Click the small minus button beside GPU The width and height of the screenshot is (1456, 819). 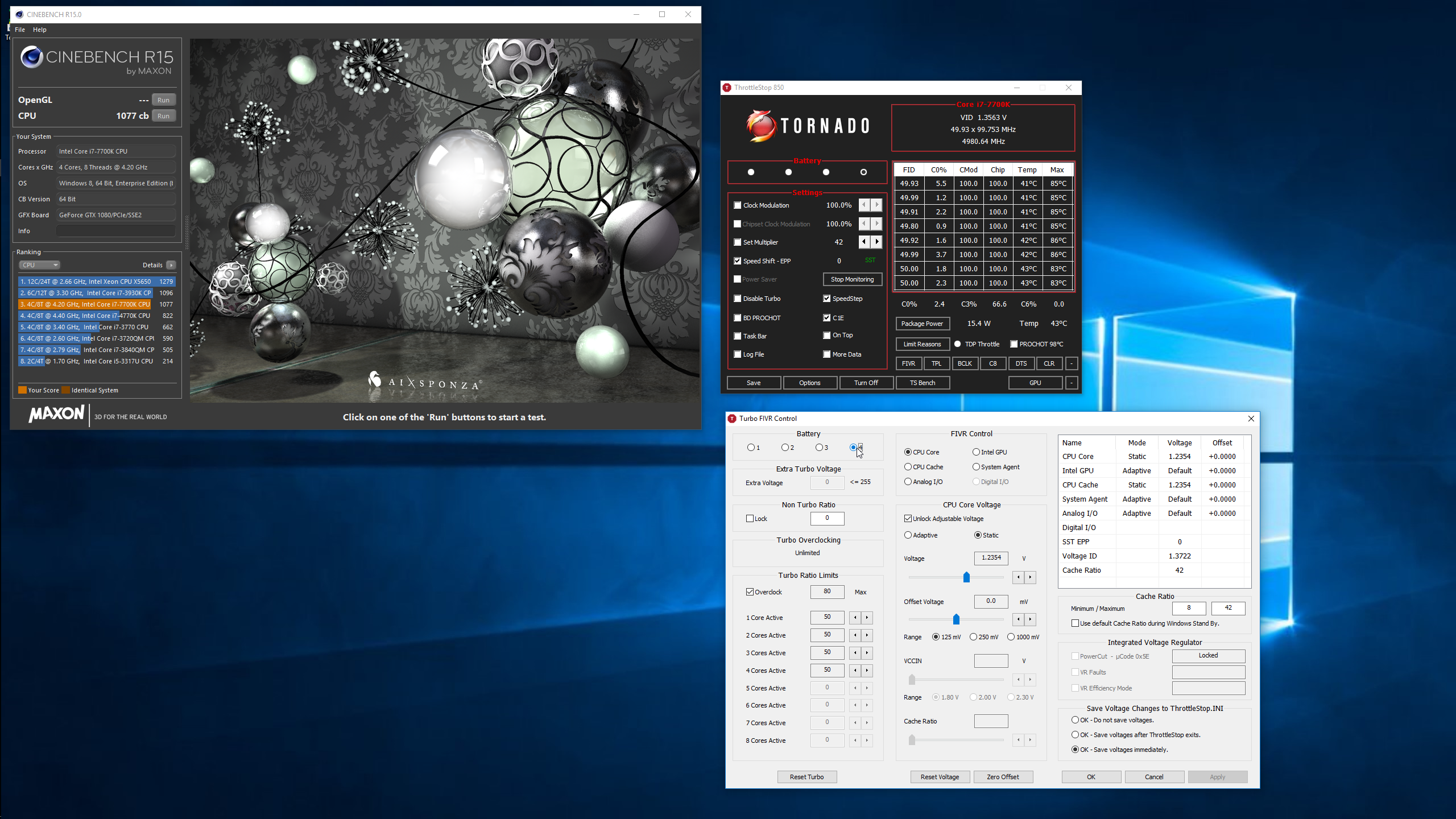tap(1072, 383)
